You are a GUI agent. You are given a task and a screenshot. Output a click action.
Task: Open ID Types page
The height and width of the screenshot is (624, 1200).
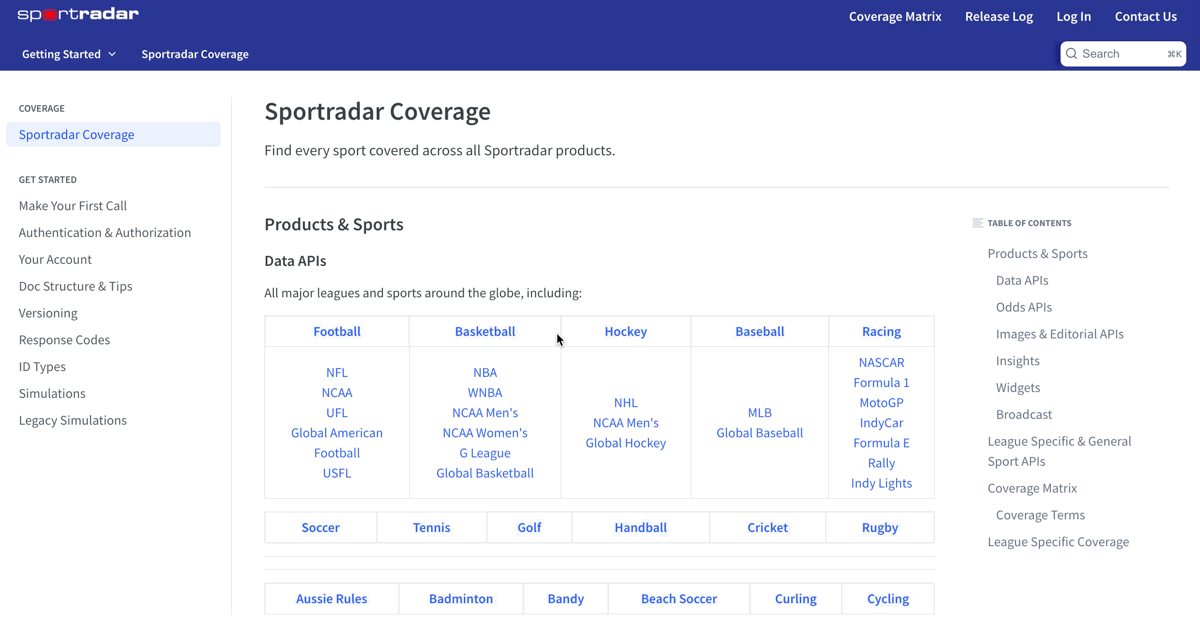[x=42, y=367]
